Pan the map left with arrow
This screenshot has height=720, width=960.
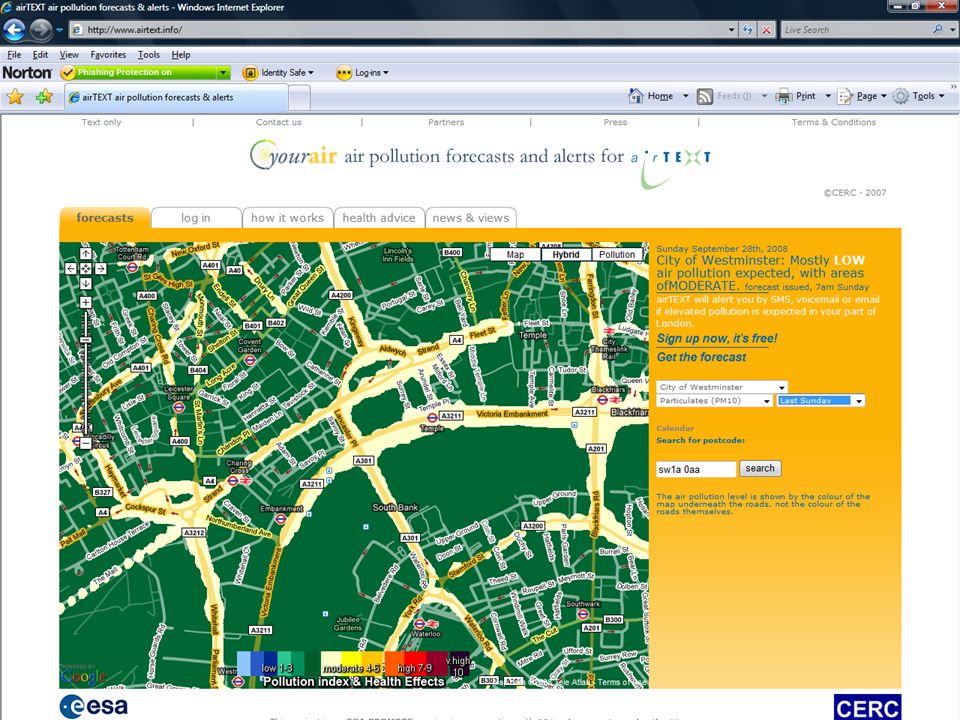tap(71, 268)
